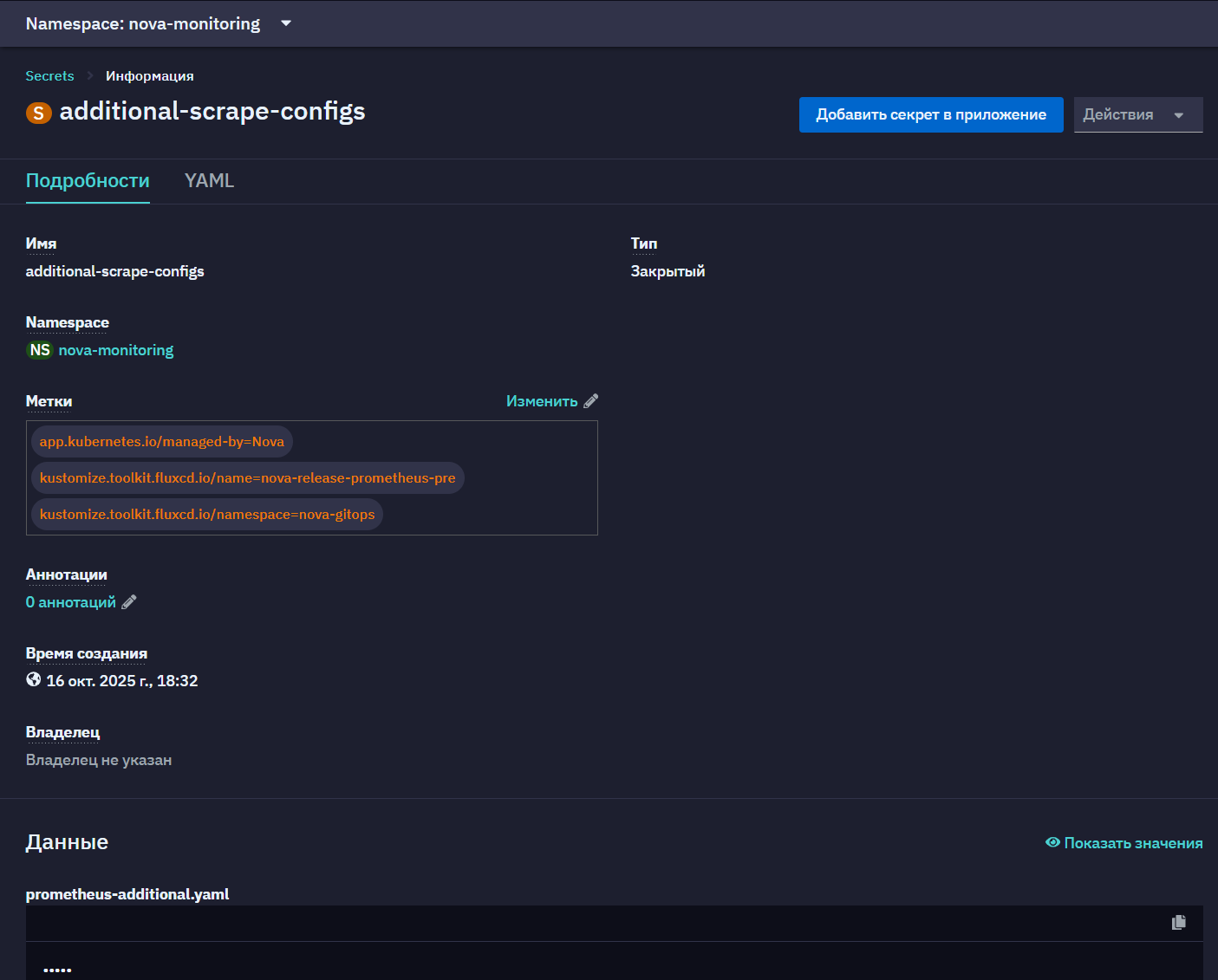
Task: Copy prometheus-additional.yaml value with clipboard icon
Action: pyautogui.click(x=1179, y=923)
